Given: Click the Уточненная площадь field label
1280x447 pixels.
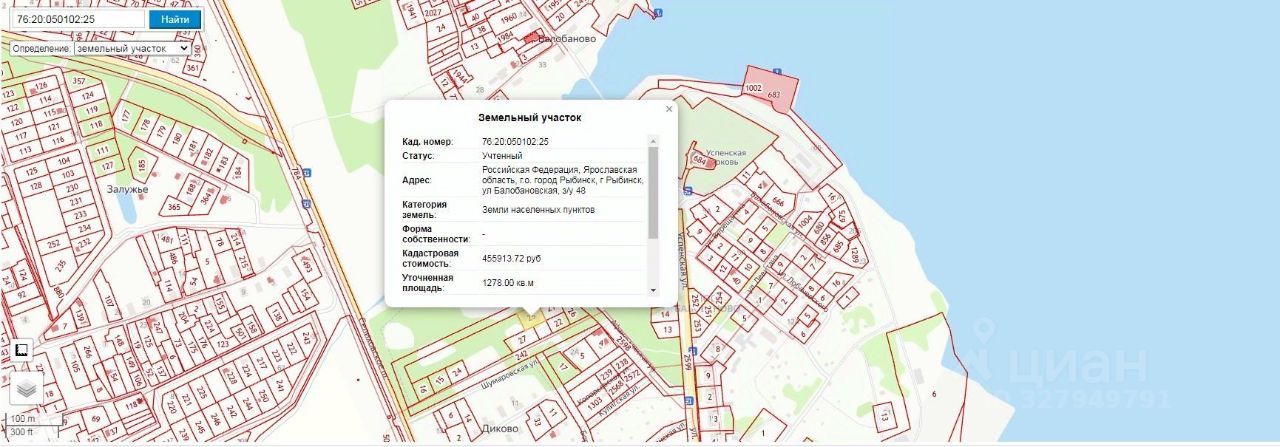Looking at the screenshot, I should pyautogui.click(x=428, y=283).
